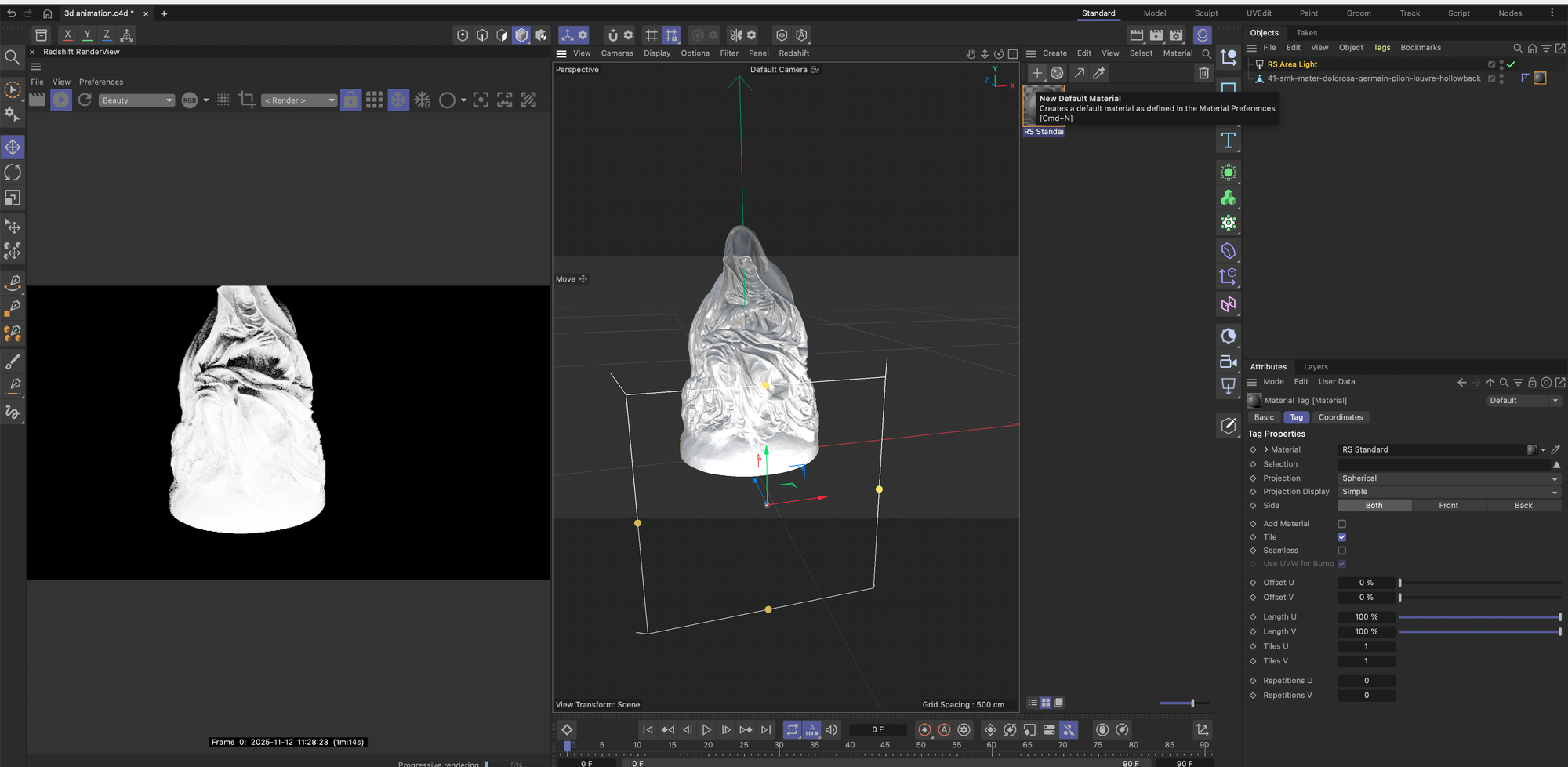Click the trash icon in Material Manager

pyautogui.click(x=1203, y=73)
